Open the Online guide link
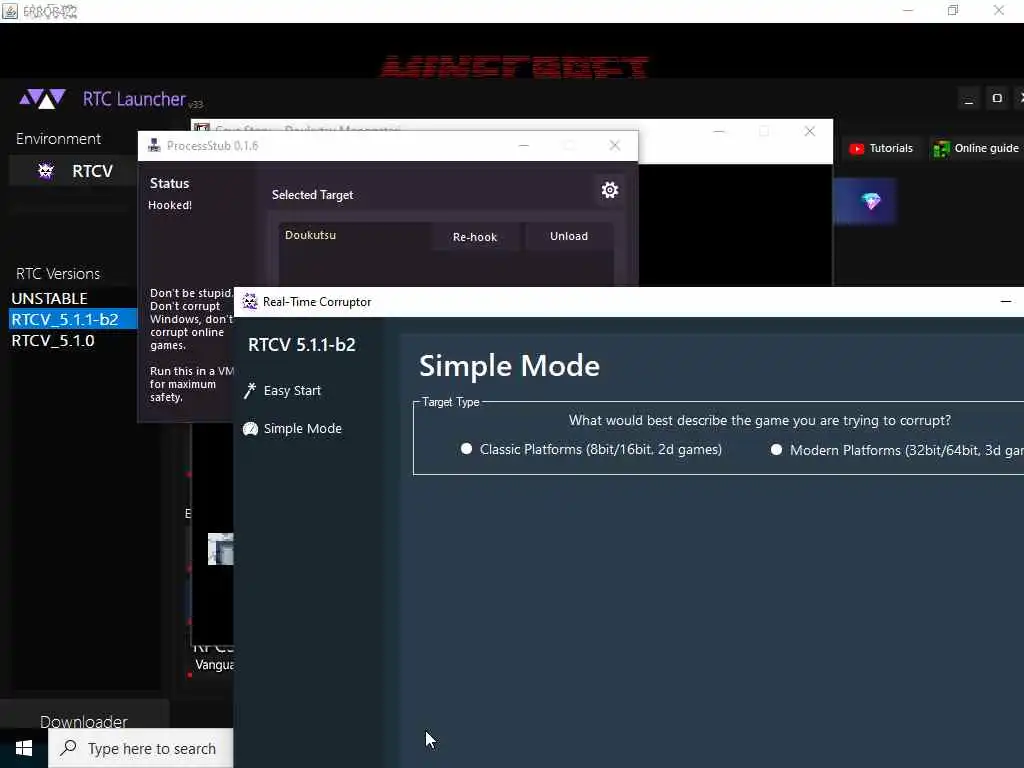Viewport: 1024px width, 768px height. click(976, 149)
